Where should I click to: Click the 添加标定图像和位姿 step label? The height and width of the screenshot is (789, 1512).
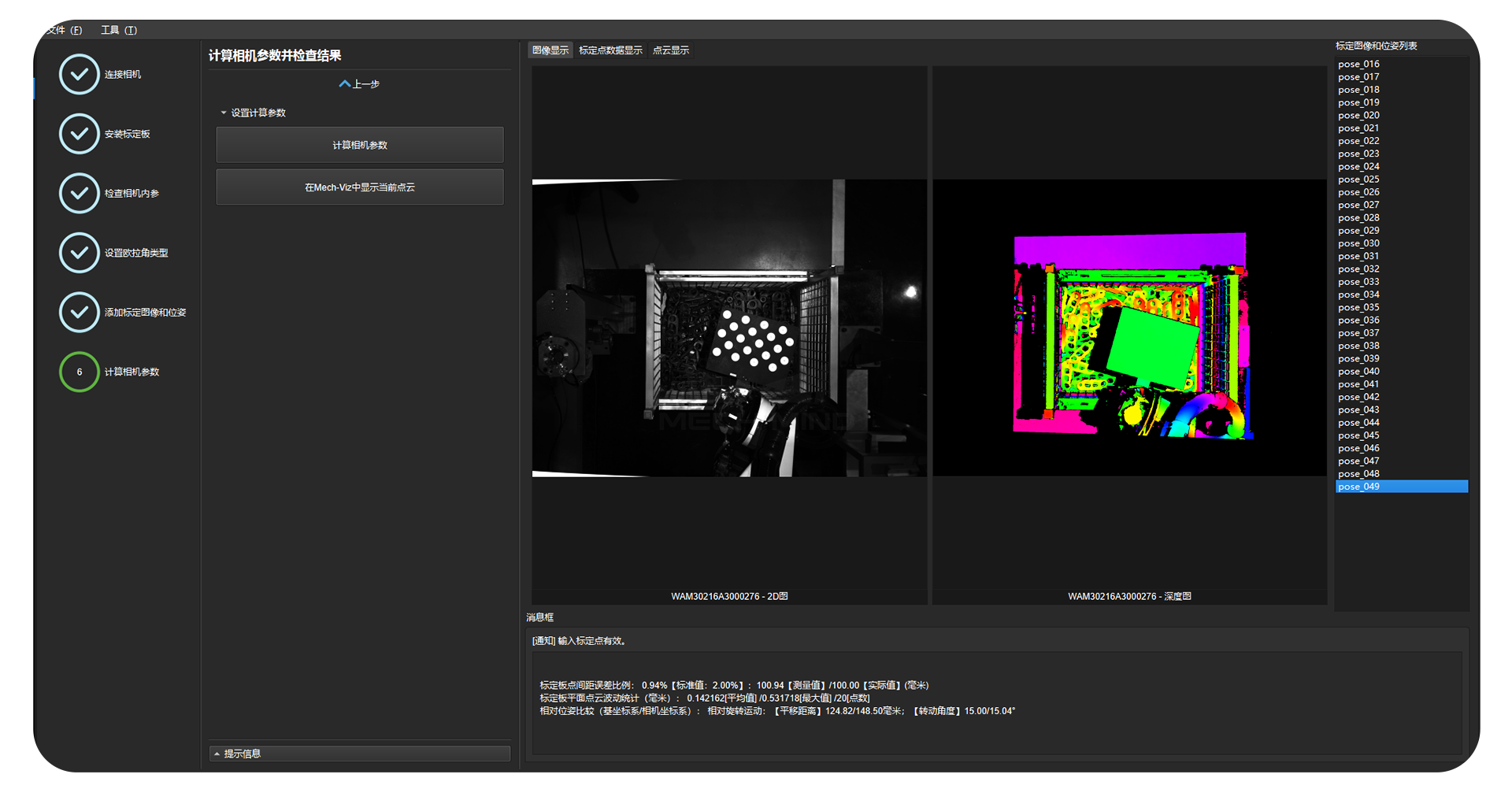(145, 313)
